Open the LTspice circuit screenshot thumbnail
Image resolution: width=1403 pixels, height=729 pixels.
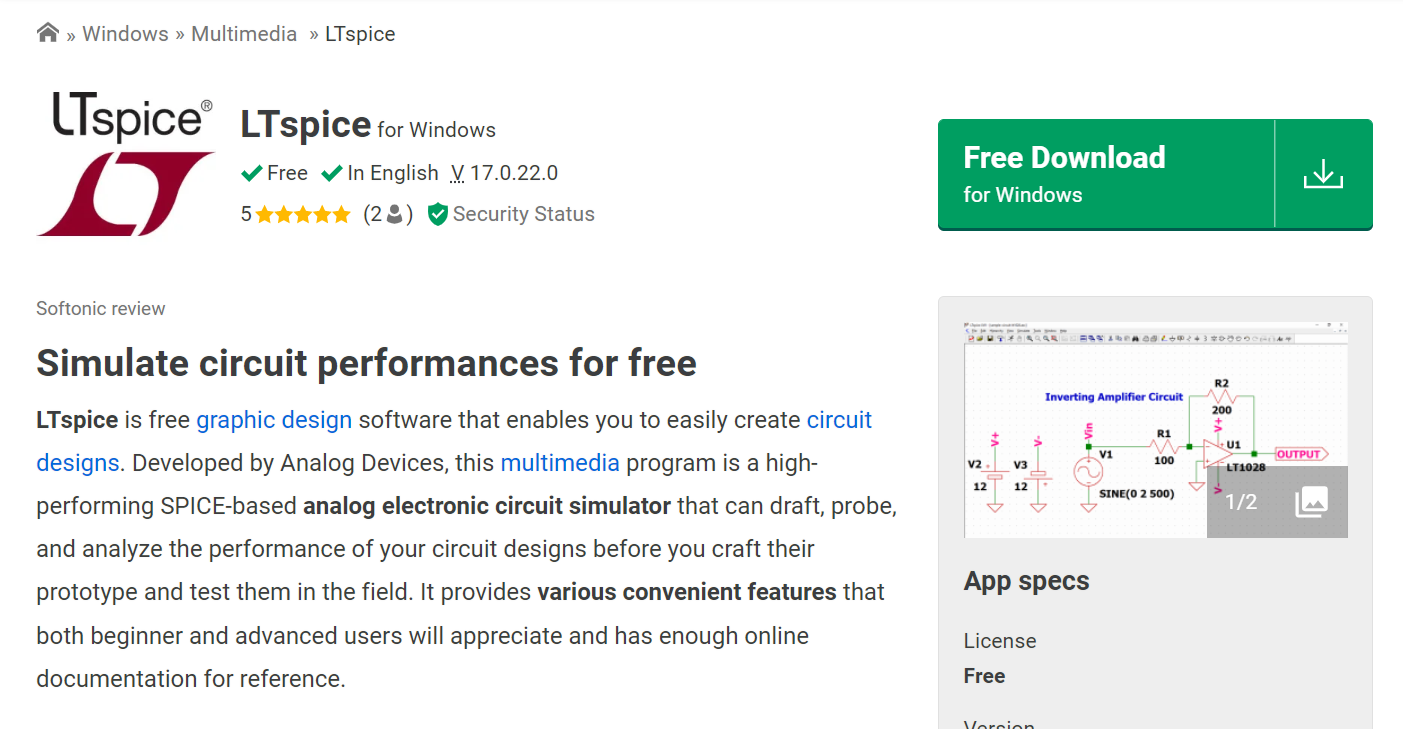(1155, 429)
